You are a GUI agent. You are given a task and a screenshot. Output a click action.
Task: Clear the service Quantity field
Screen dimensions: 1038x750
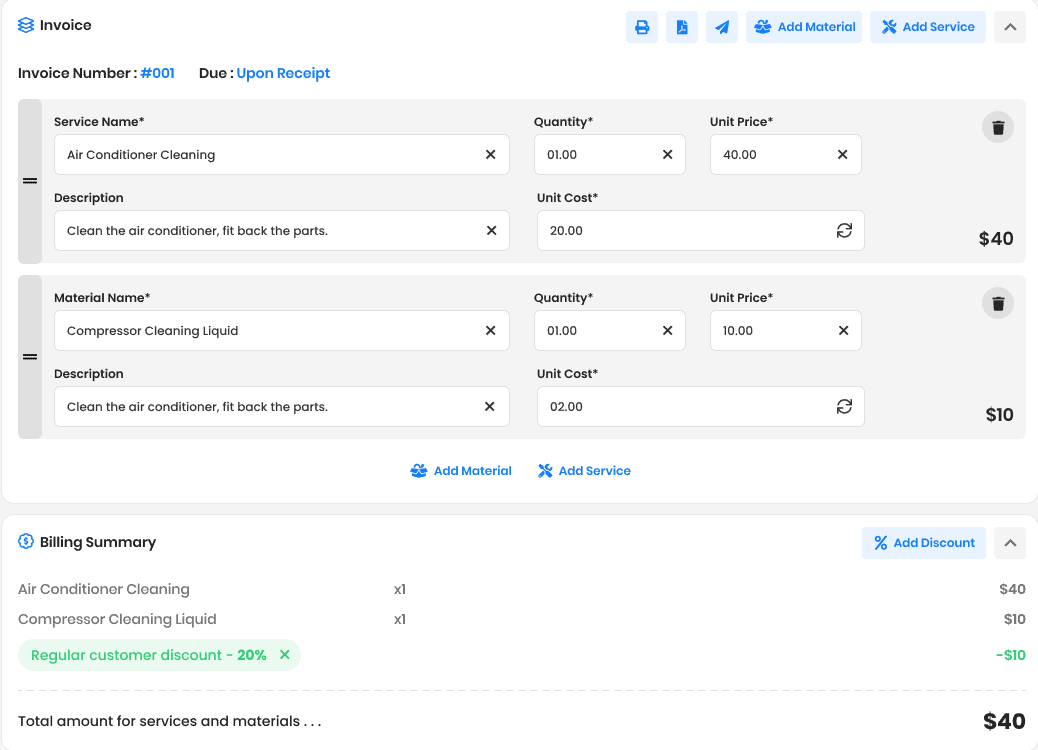[x=667, y=154]
